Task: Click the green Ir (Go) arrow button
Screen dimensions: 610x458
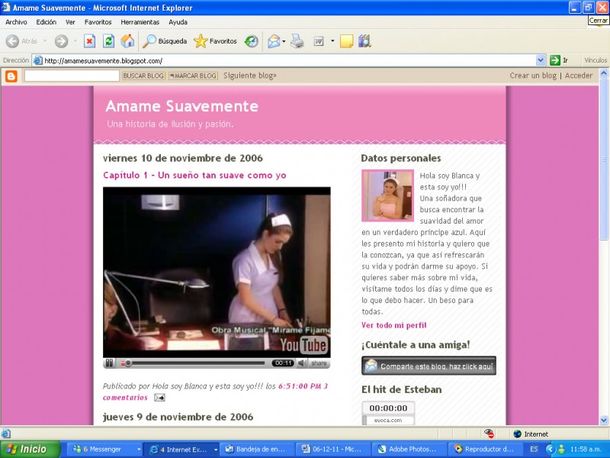Action: (x=555, y=60)
